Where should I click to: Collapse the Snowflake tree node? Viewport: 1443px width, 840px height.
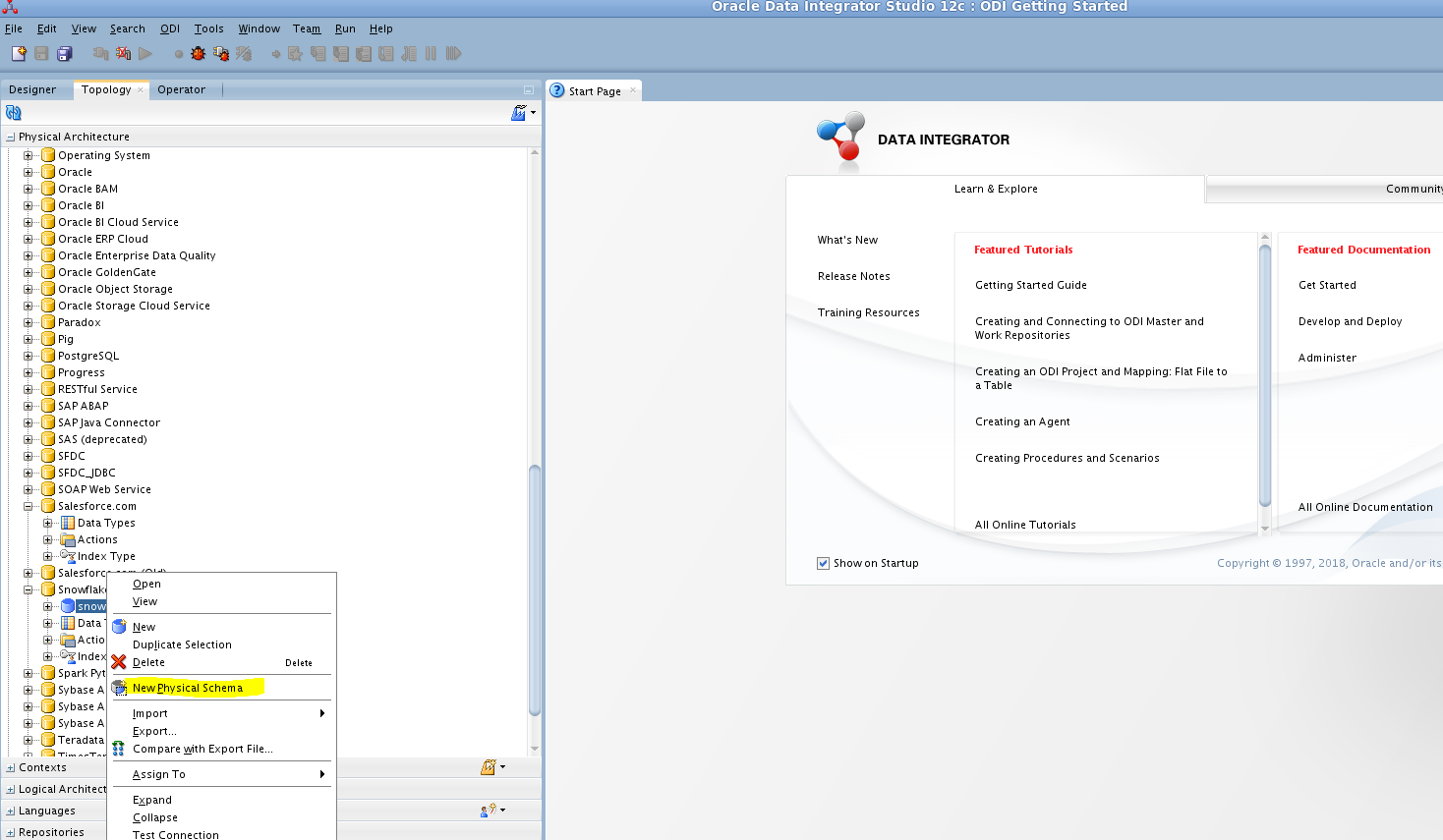(x=29, y=589)
